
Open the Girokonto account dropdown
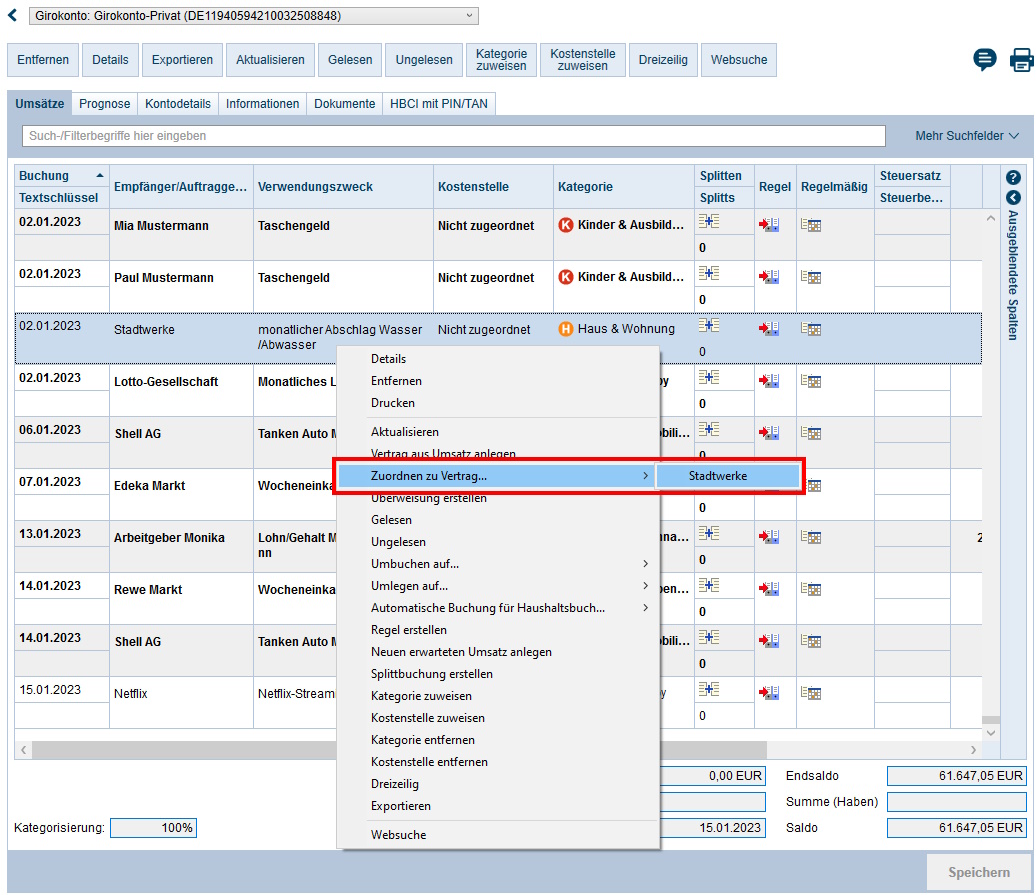pos(254,16)
